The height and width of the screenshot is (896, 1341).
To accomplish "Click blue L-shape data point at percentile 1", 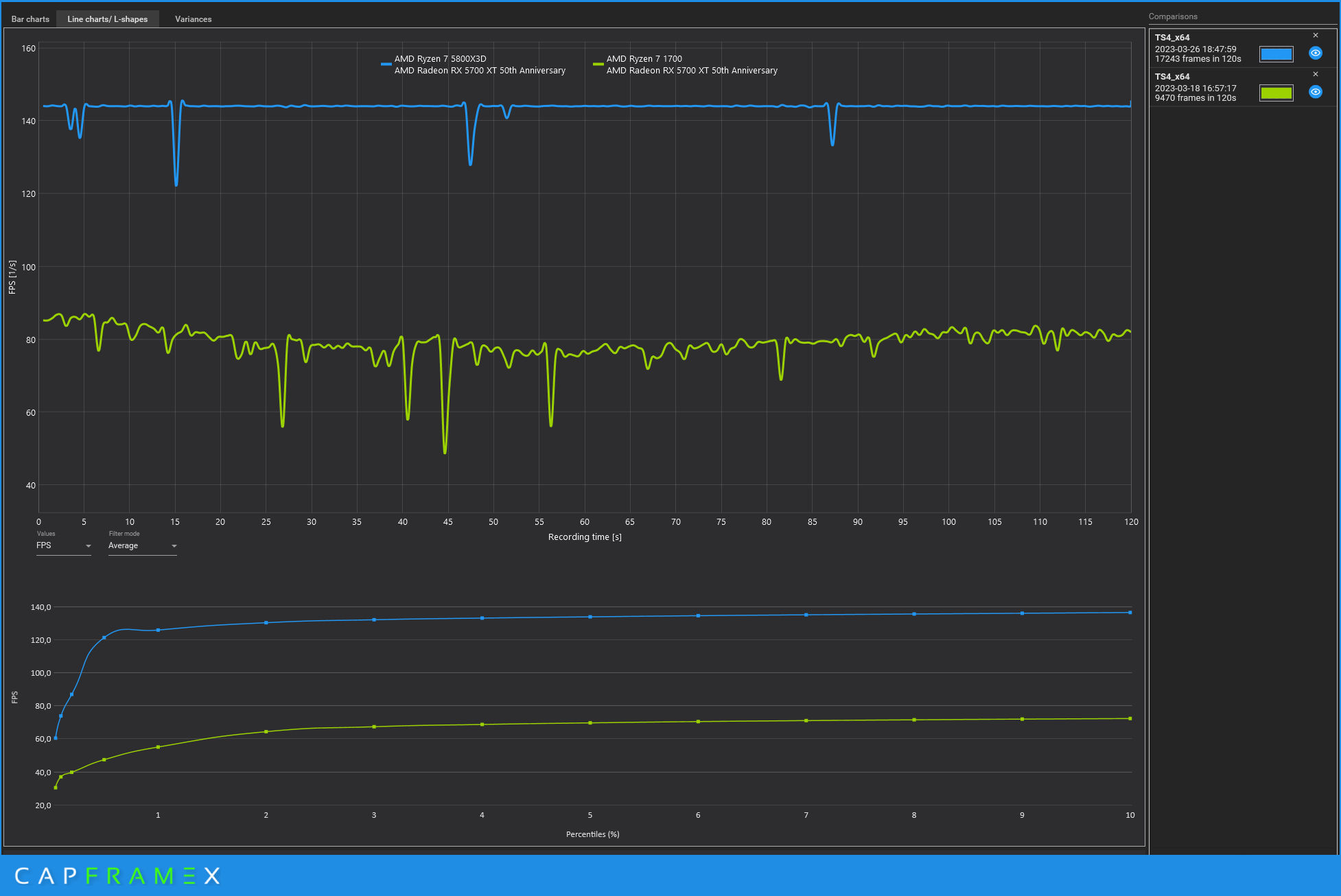I will [x=158, y=630].
